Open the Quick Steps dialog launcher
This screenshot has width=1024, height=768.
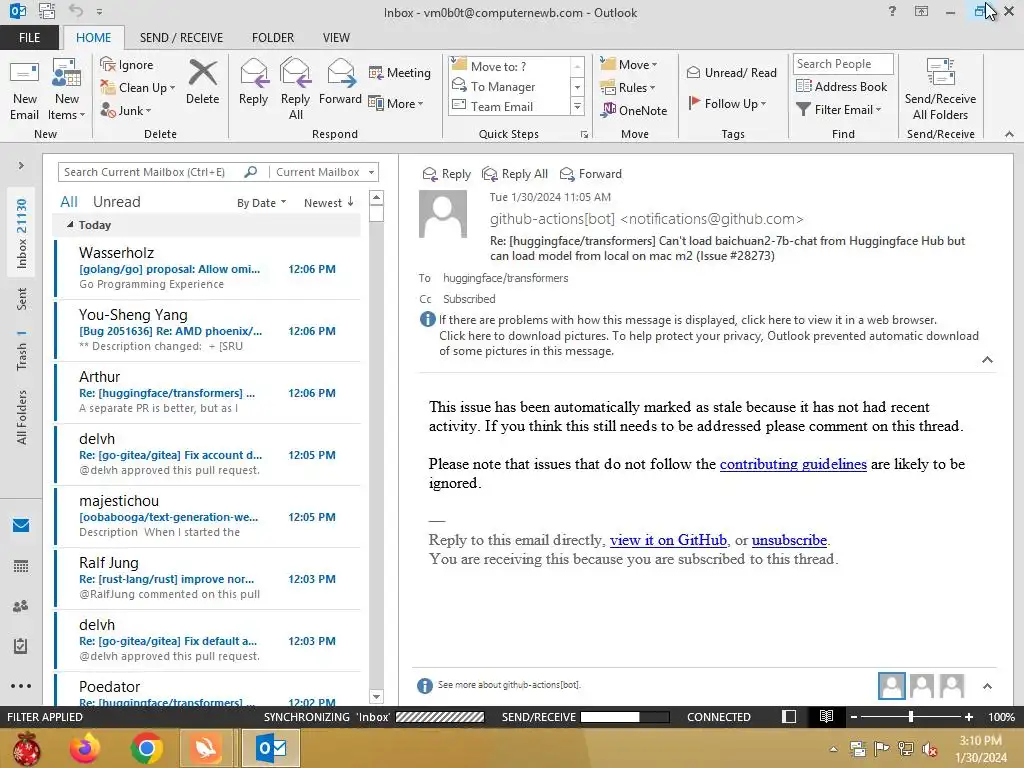point(584,135)
